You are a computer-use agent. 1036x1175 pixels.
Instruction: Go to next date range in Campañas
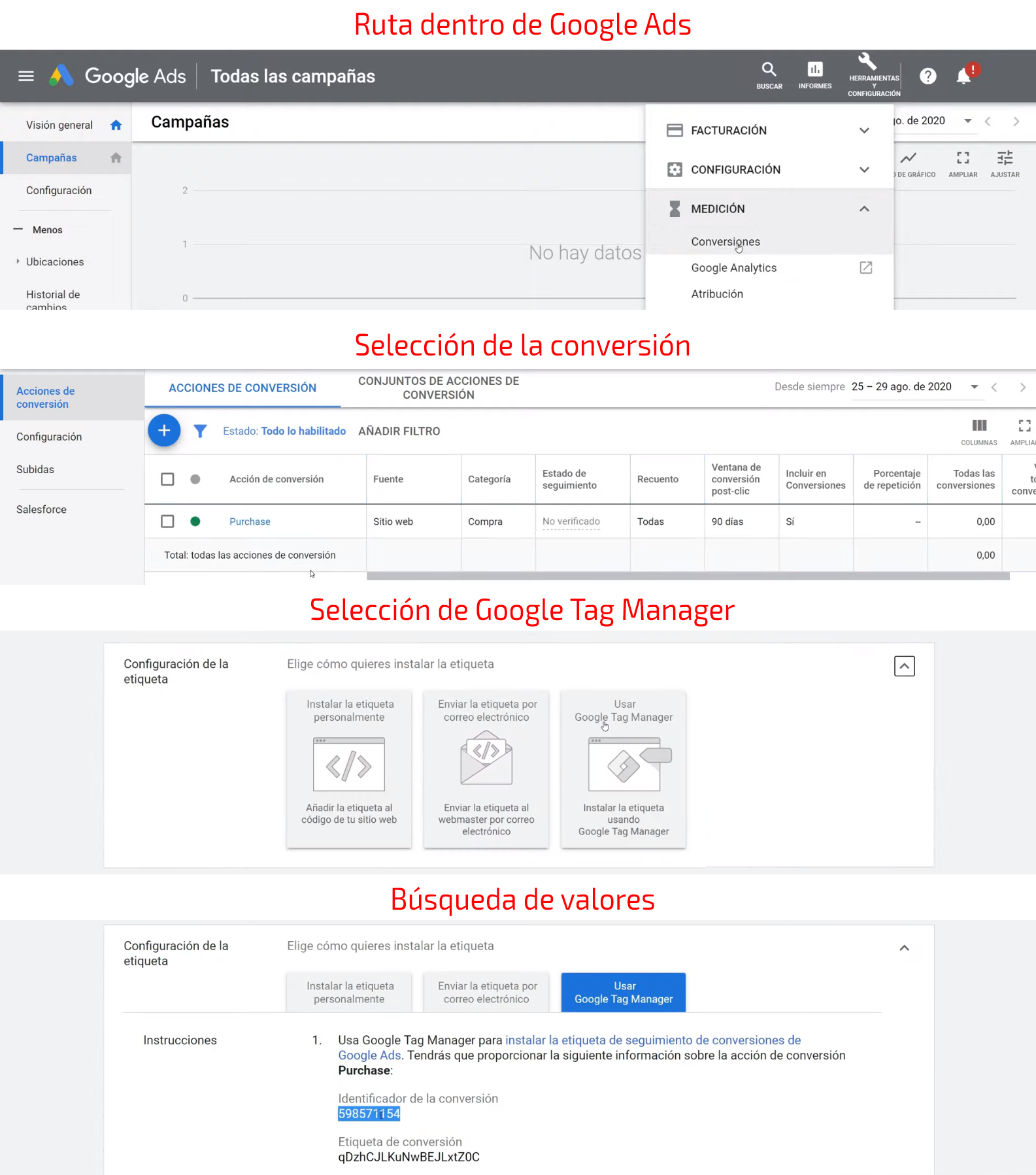1016,121
